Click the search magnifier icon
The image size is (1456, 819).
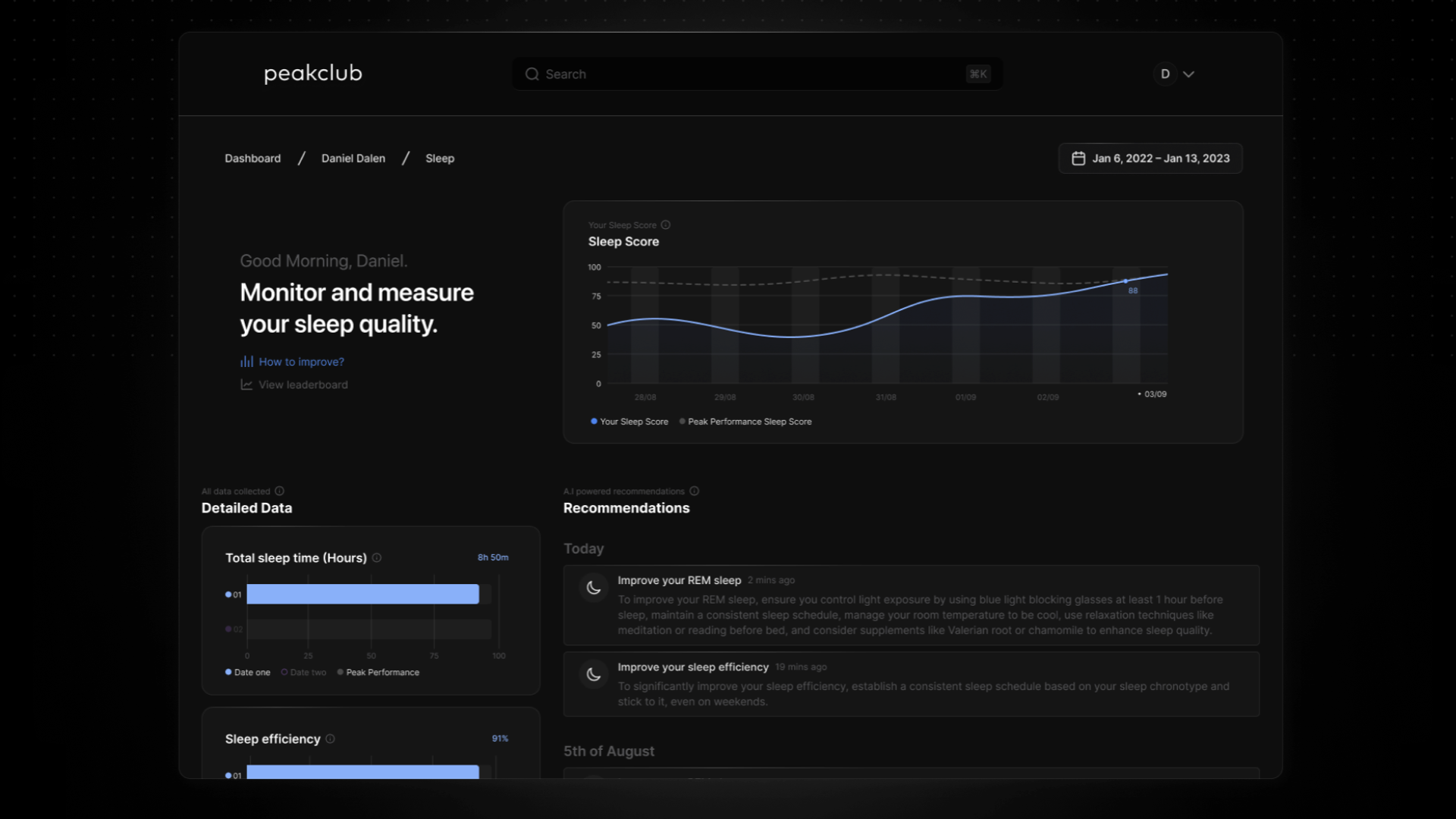coord(532,74)
